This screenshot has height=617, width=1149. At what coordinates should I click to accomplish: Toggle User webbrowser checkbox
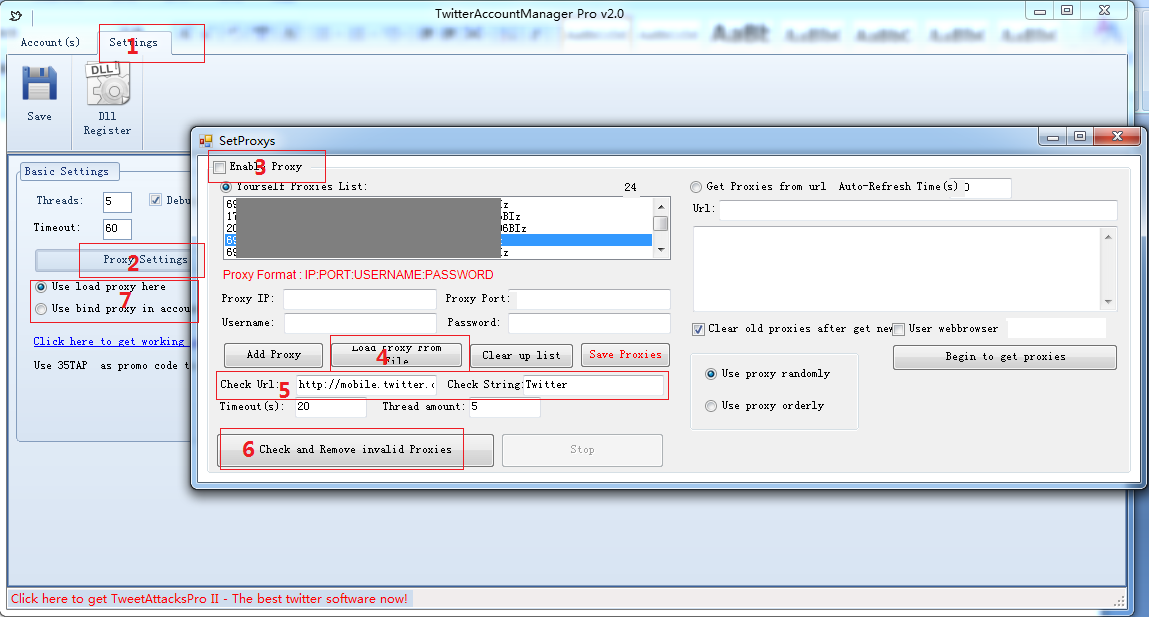click(x=898, y=330)
